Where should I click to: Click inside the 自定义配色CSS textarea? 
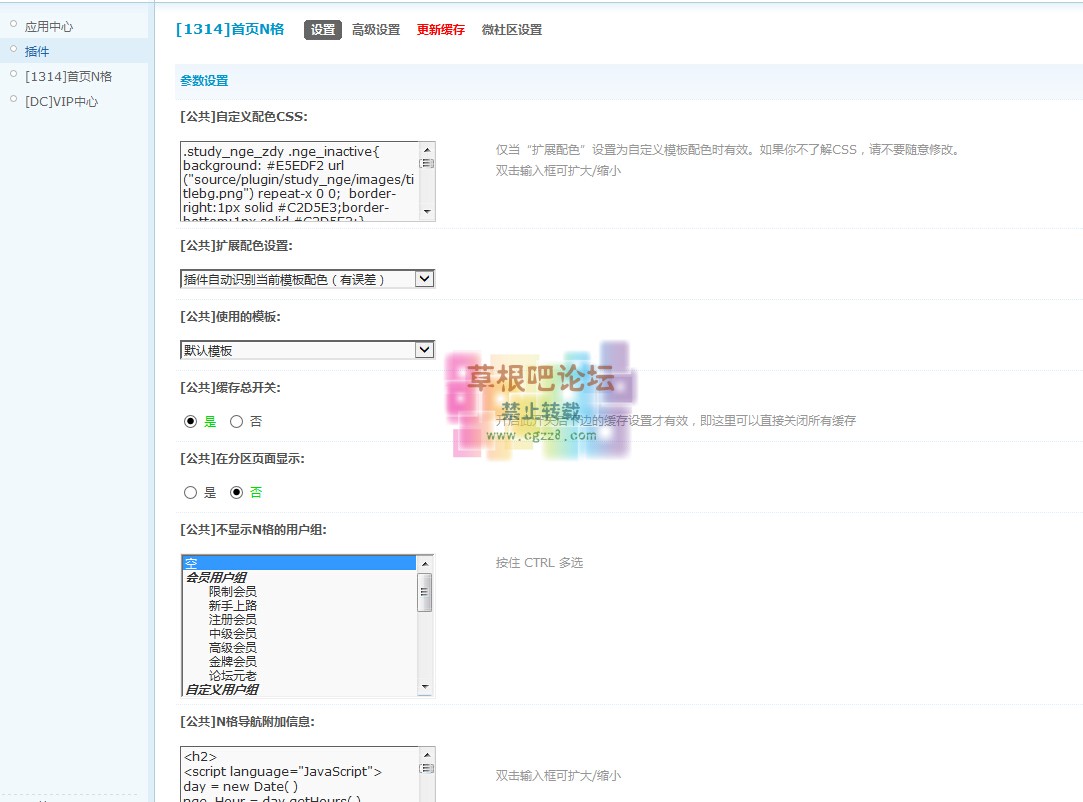point(300,181)
